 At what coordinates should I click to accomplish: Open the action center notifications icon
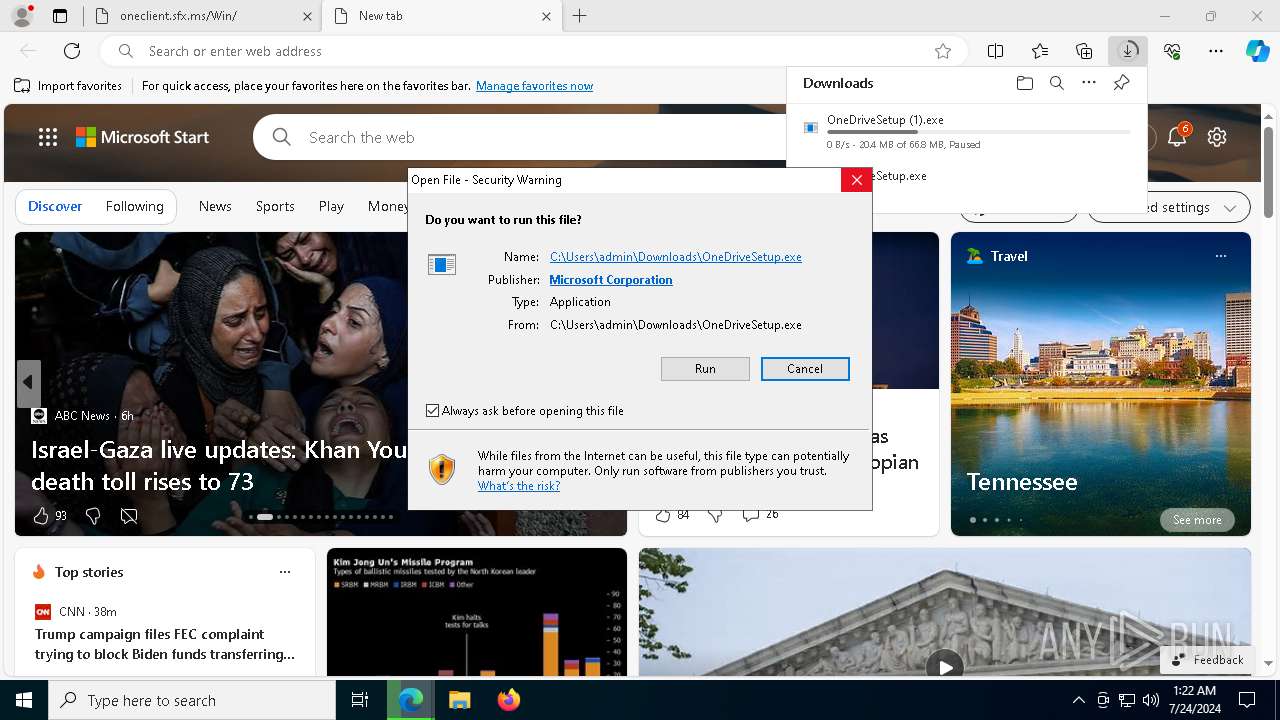1247,700
